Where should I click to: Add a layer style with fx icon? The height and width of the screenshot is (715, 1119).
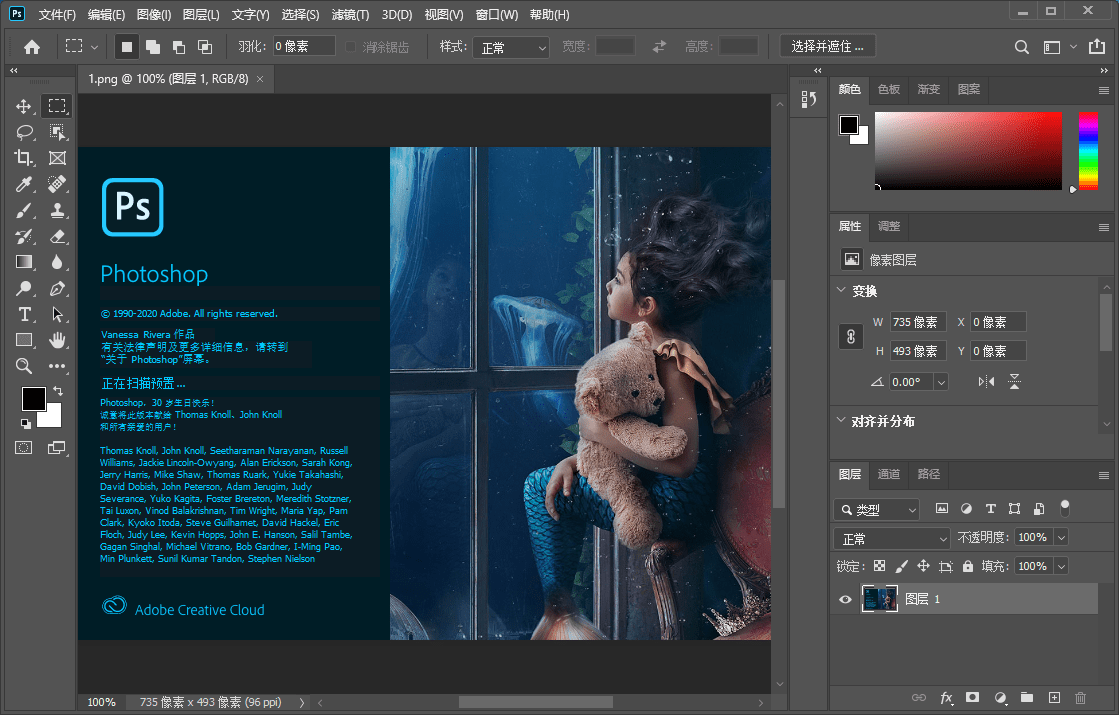pyautogui.click(x=946, y=698)
